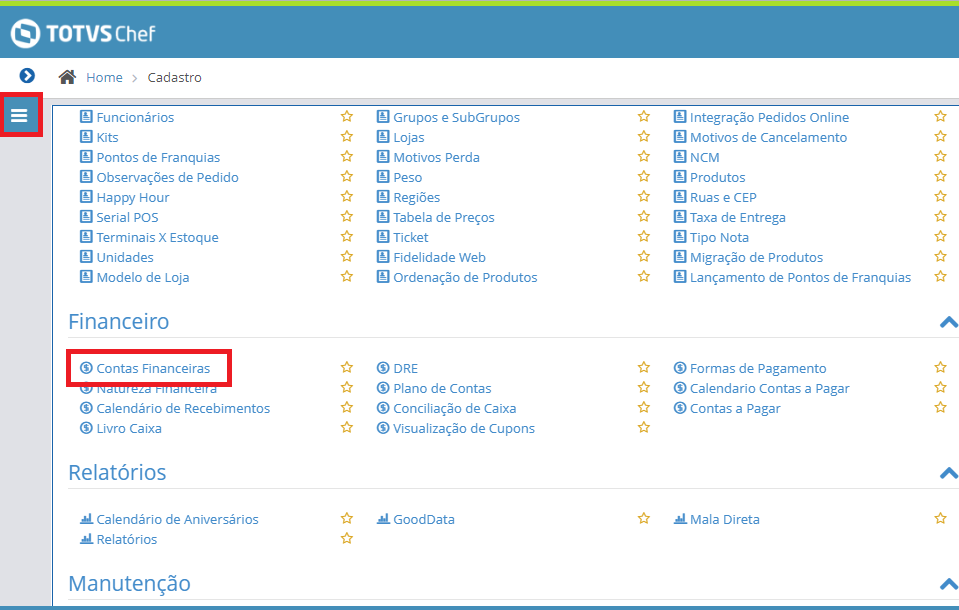959x610 pixels.
Task: Open Plano de Contas
Action: tap(442, 389)
